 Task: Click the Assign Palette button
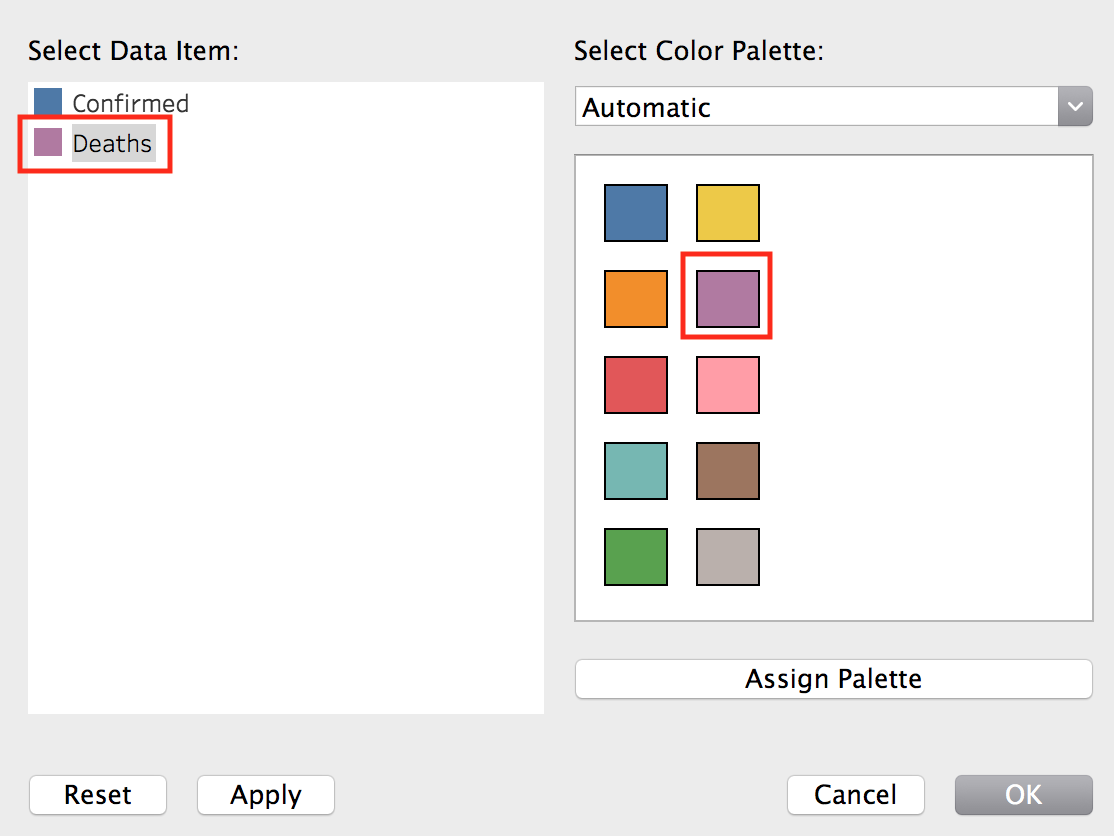click(834, 679)
